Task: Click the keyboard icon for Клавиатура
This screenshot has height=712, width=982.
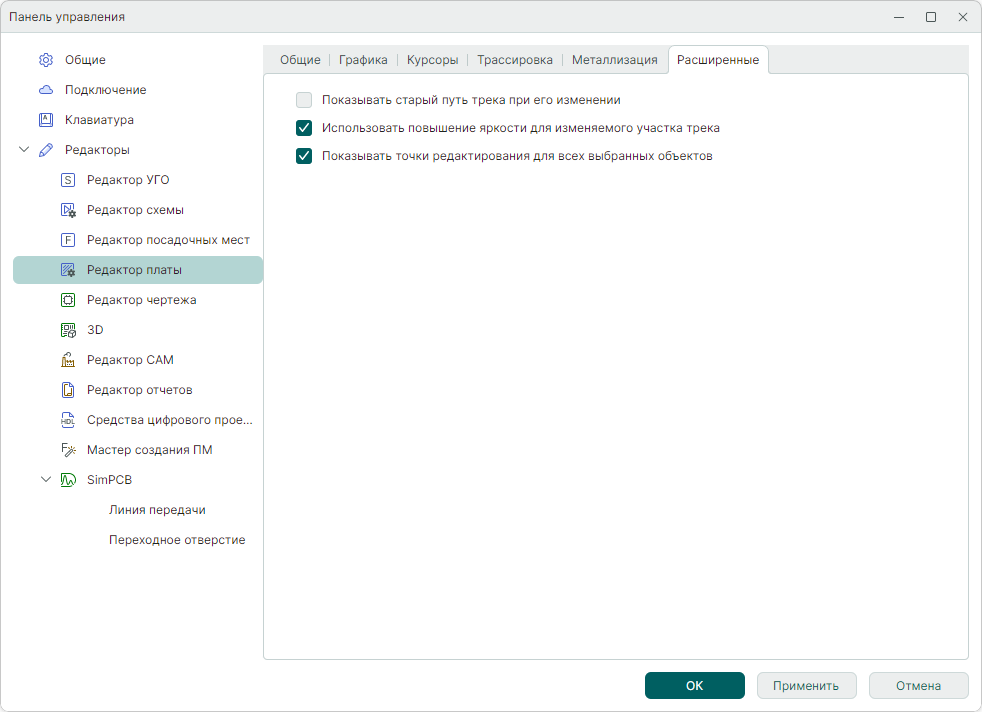Action: (46, 120)
